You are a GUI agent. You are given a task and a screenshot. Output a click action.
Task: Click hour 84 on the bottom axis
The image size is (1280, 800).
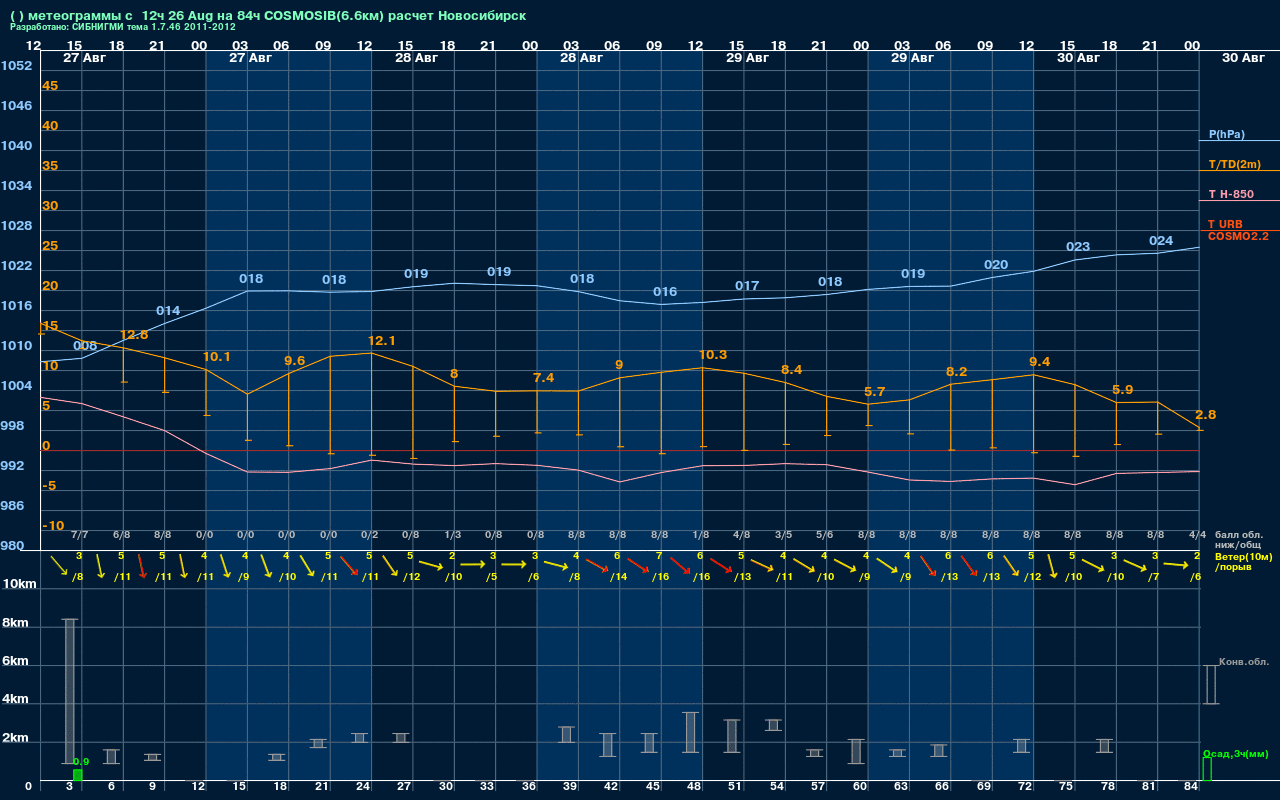coord(1190,787)
